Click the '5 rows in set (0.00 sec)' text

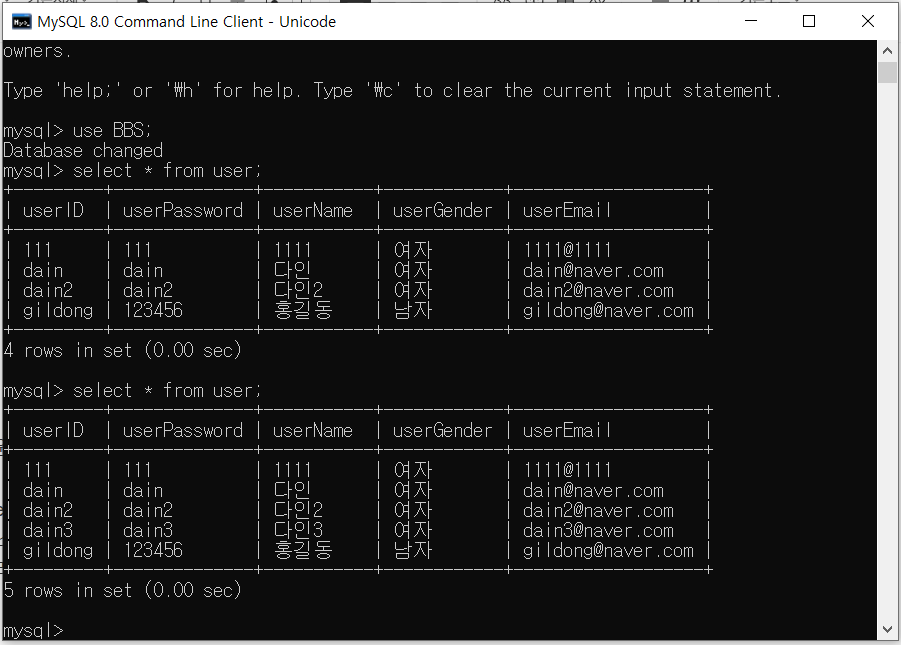coord(122,590)
